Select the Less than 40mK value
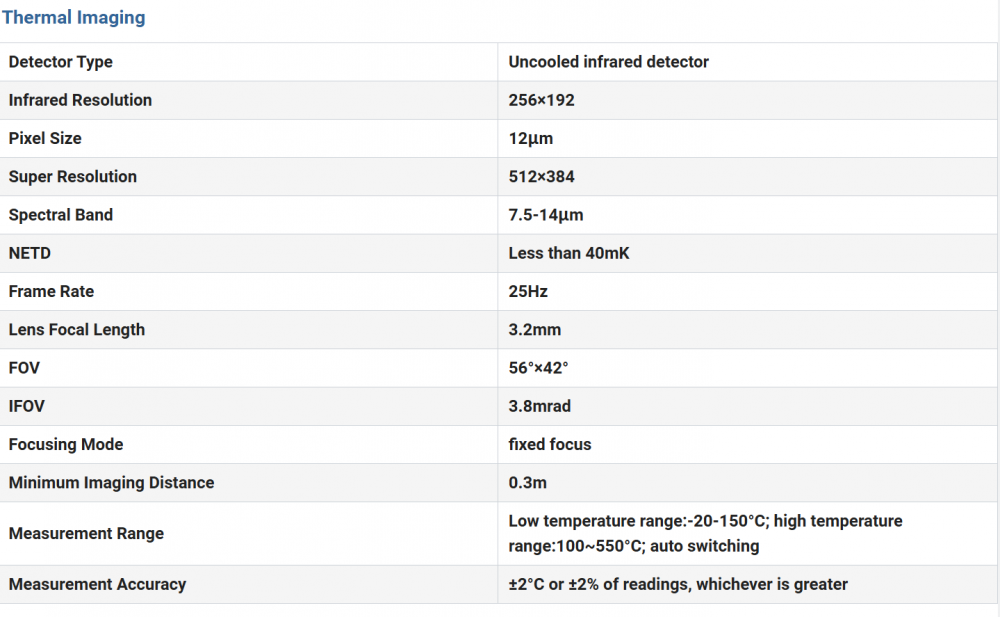The height and width of the screenshot is (617, 1000). point(568,253)
